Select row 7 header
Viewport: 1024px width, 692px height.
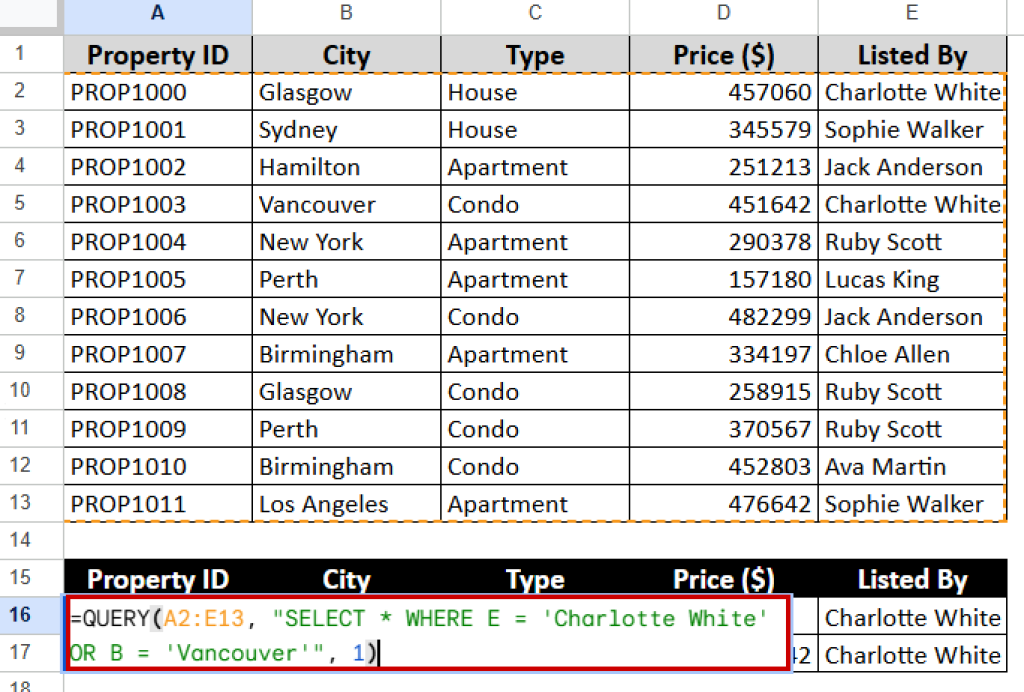pyautogui.click(x=31, y=279)
